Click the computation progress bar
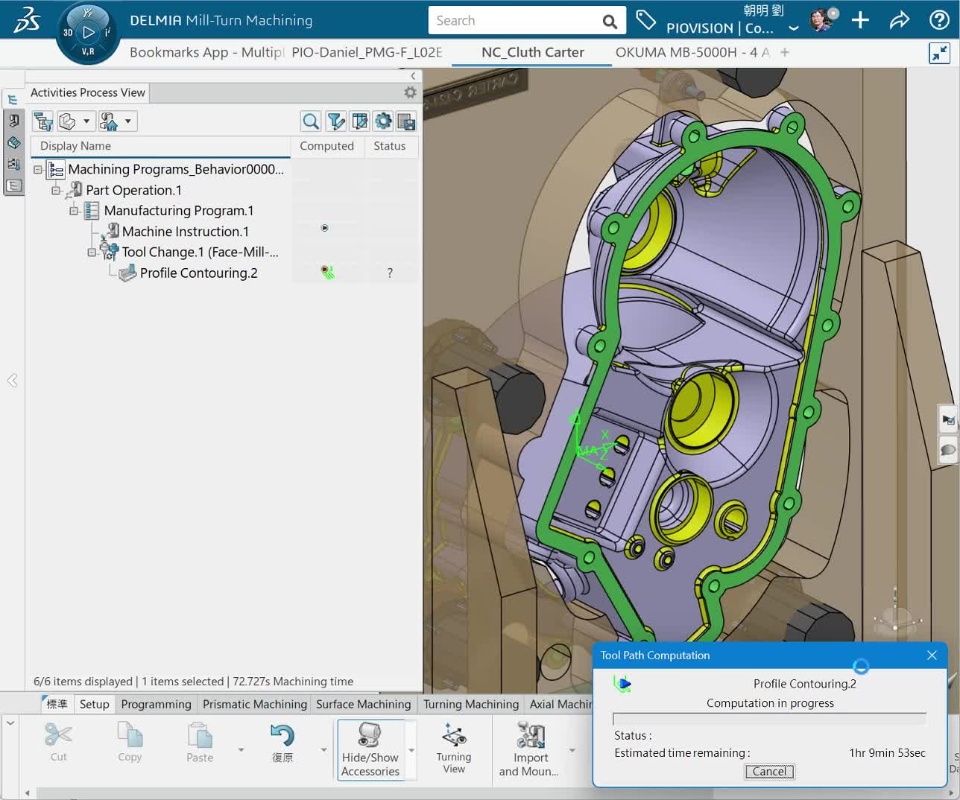This screenshot has width=960, height=800. click(x=770, y=719)
